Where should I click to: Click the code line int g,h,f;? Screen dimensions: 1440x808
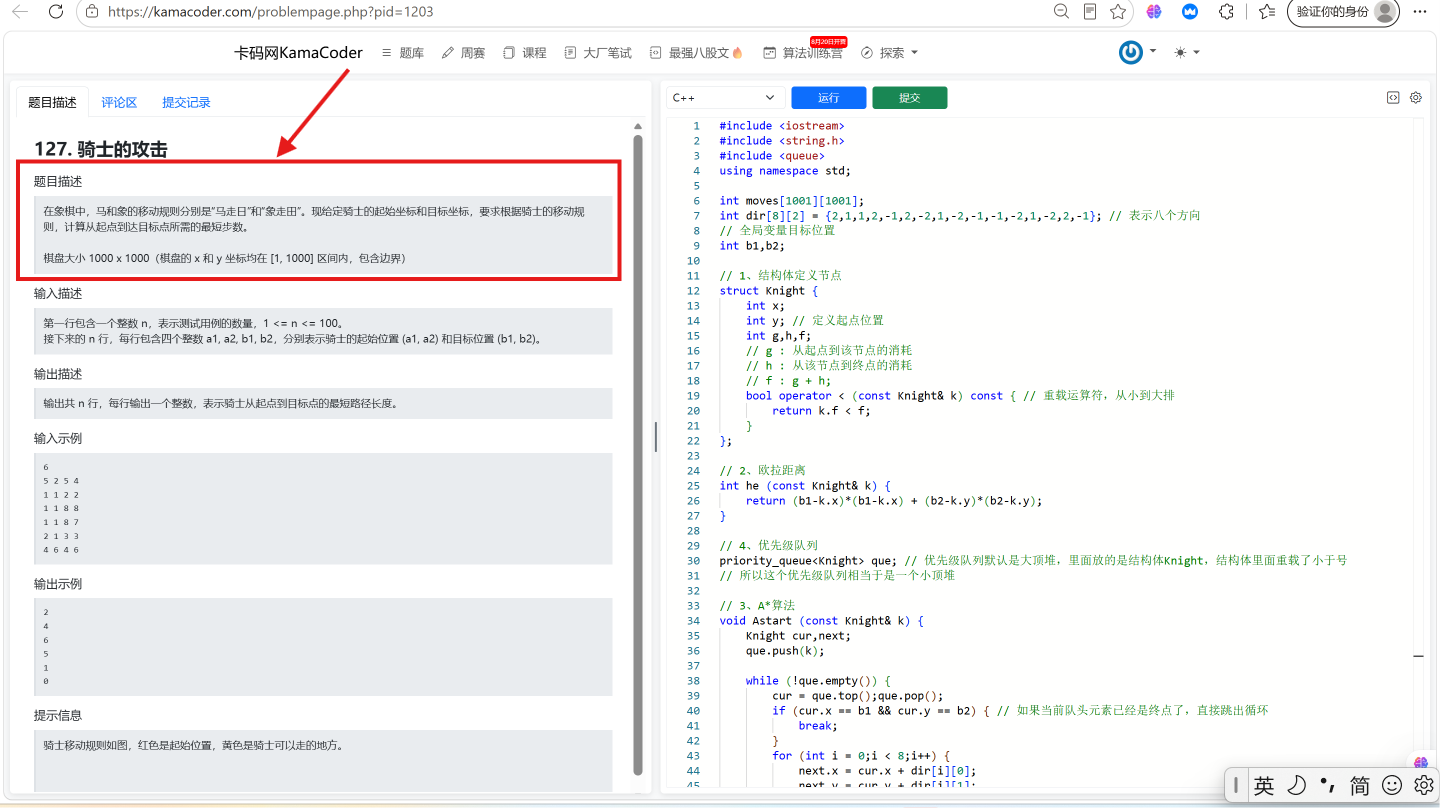778,335
